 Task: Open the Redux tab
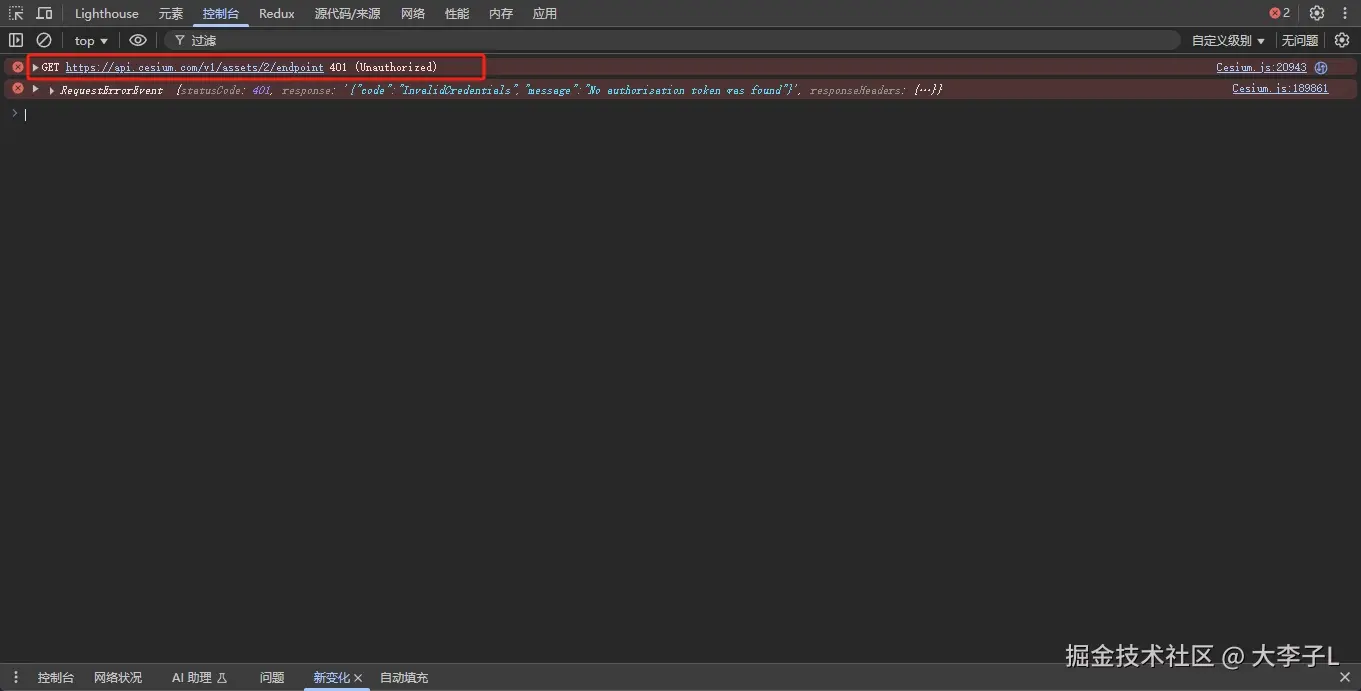click(x=277, y=14)
